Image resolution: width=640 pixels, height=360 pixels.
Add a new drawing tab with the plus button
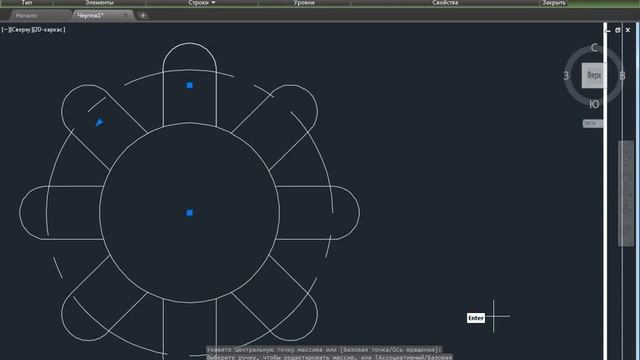tap(143, 16)
